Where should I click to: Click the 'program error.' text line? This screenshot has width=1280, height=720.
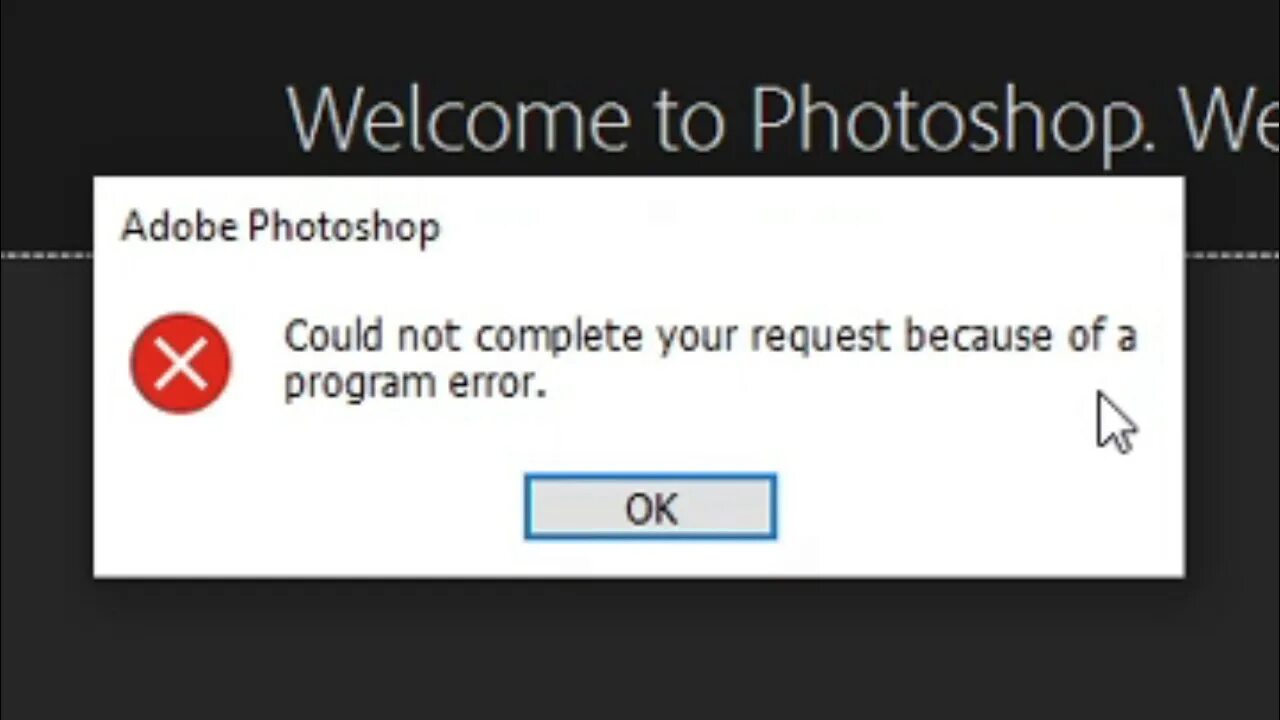(x=415, y=385)
